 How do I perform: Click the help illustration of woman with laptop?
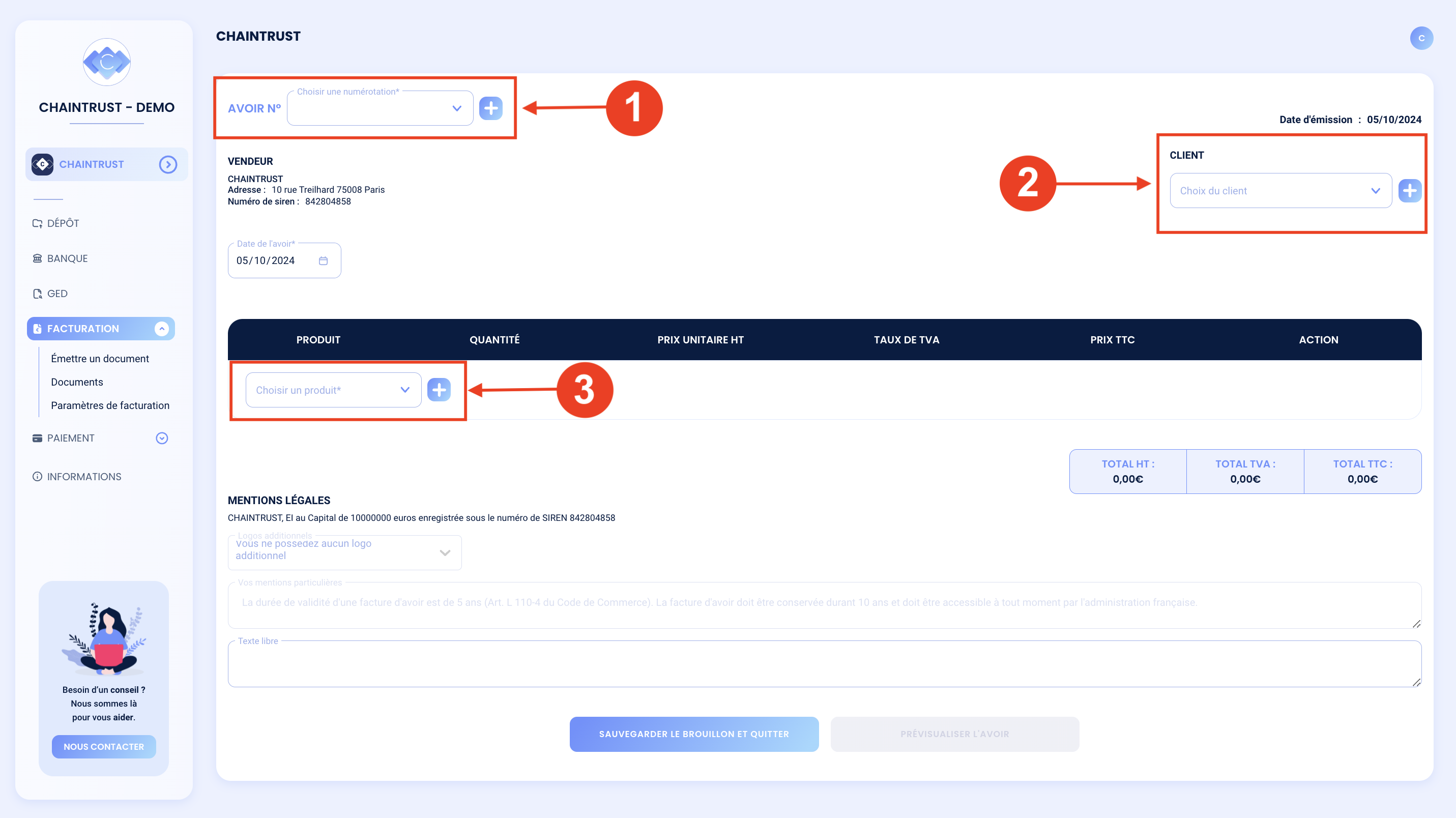[104, 638]
